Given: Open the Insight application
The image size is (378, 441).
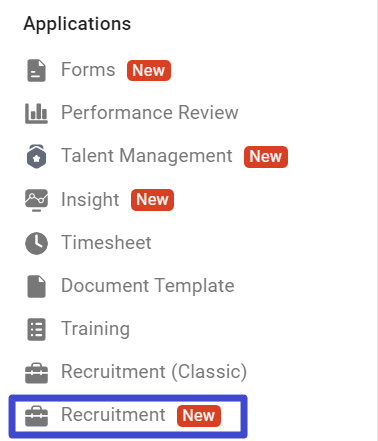Looking at the screenshot, I should [90, 199].
